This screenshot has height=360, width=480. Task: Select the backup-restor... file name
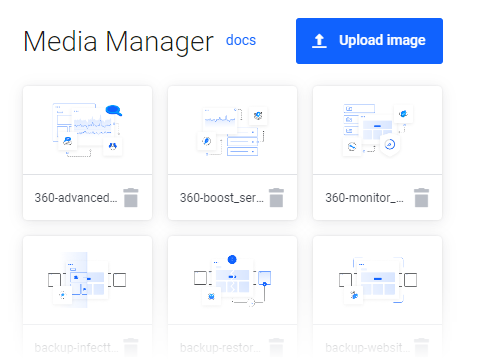pyautogui.click(x=220, y=348)
